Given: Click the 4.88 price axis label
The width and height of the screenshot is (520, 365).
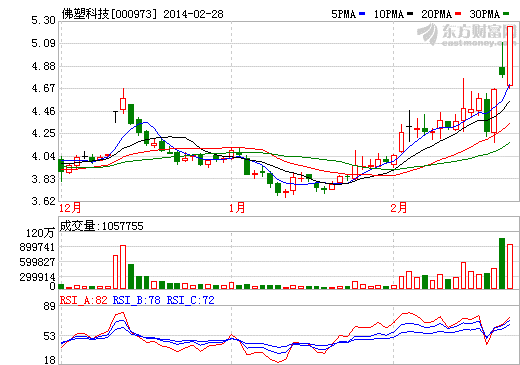Looking at the screenshot, I should click(x=43, y=66).
